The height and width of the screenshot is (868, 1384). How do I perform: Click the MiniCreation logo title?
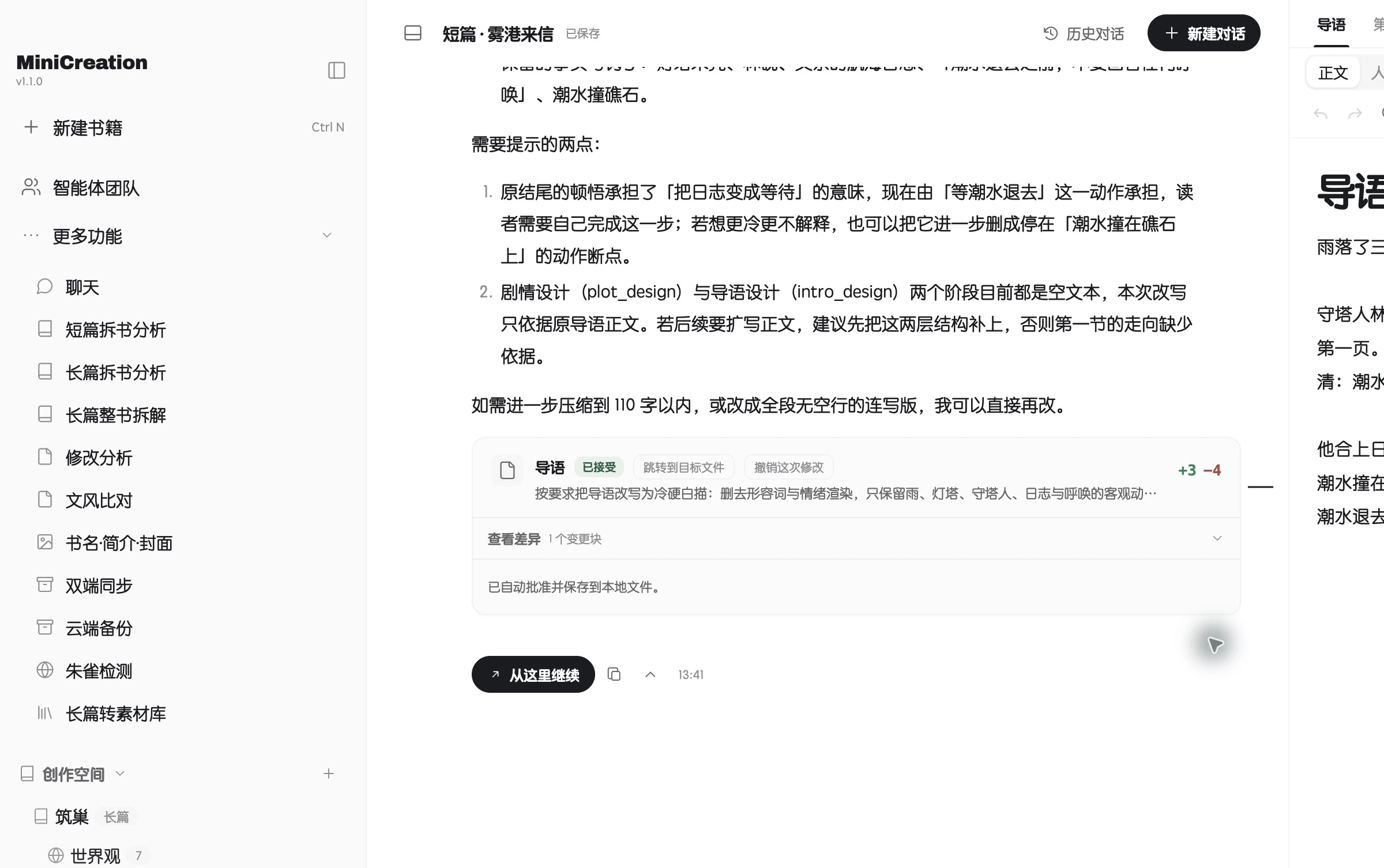tap(82, 62)
